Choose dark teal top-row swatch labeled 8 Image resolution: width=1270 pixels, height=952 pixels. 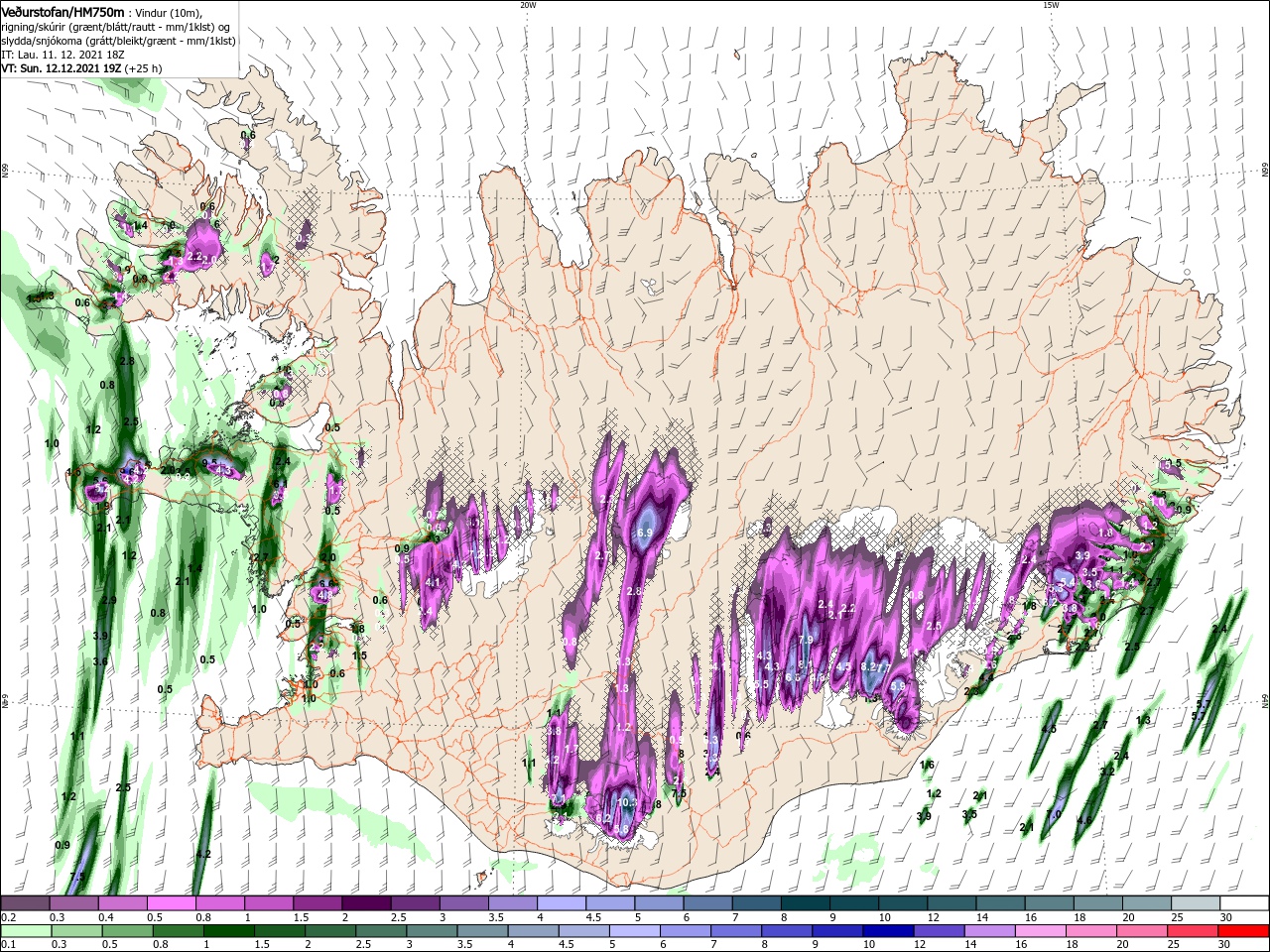point(806,903)
